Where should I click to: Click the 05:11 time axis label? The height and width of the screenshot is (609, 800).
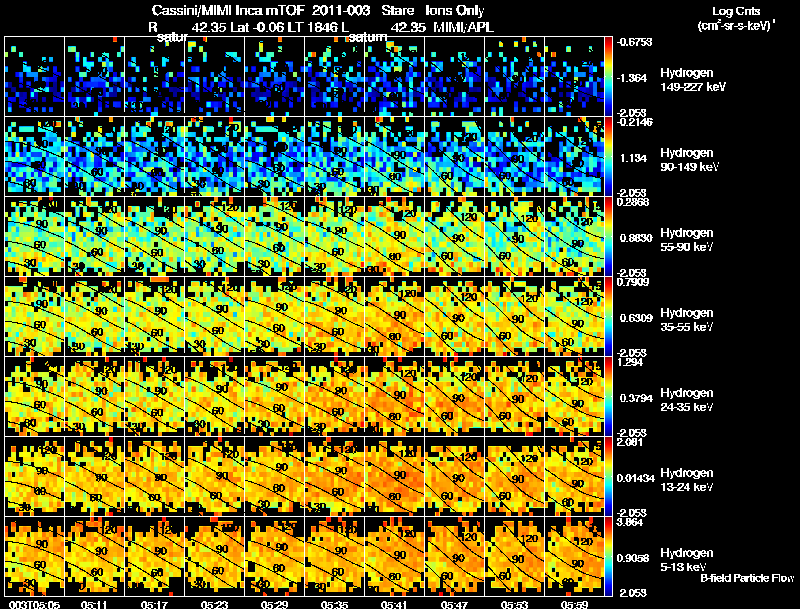coord(94,605)
